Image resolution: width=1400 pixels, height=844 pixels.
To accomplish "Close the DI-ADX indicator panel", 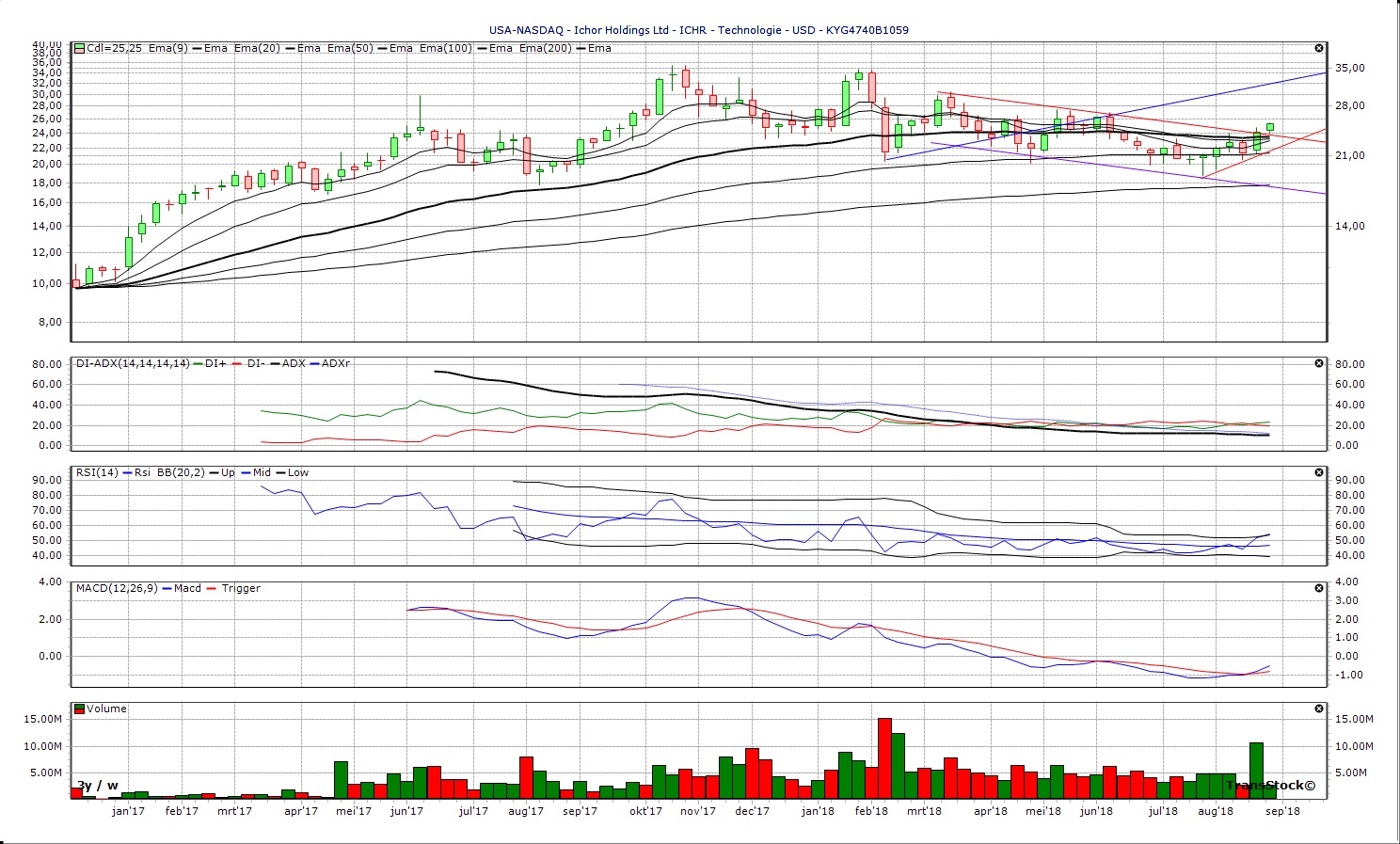I will (1319, 363).
